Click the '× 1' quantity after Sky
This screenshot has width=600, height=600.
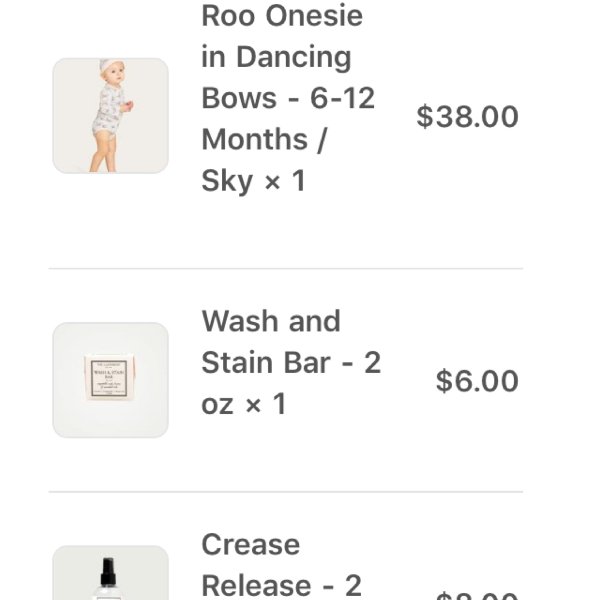tap(285, 181)
